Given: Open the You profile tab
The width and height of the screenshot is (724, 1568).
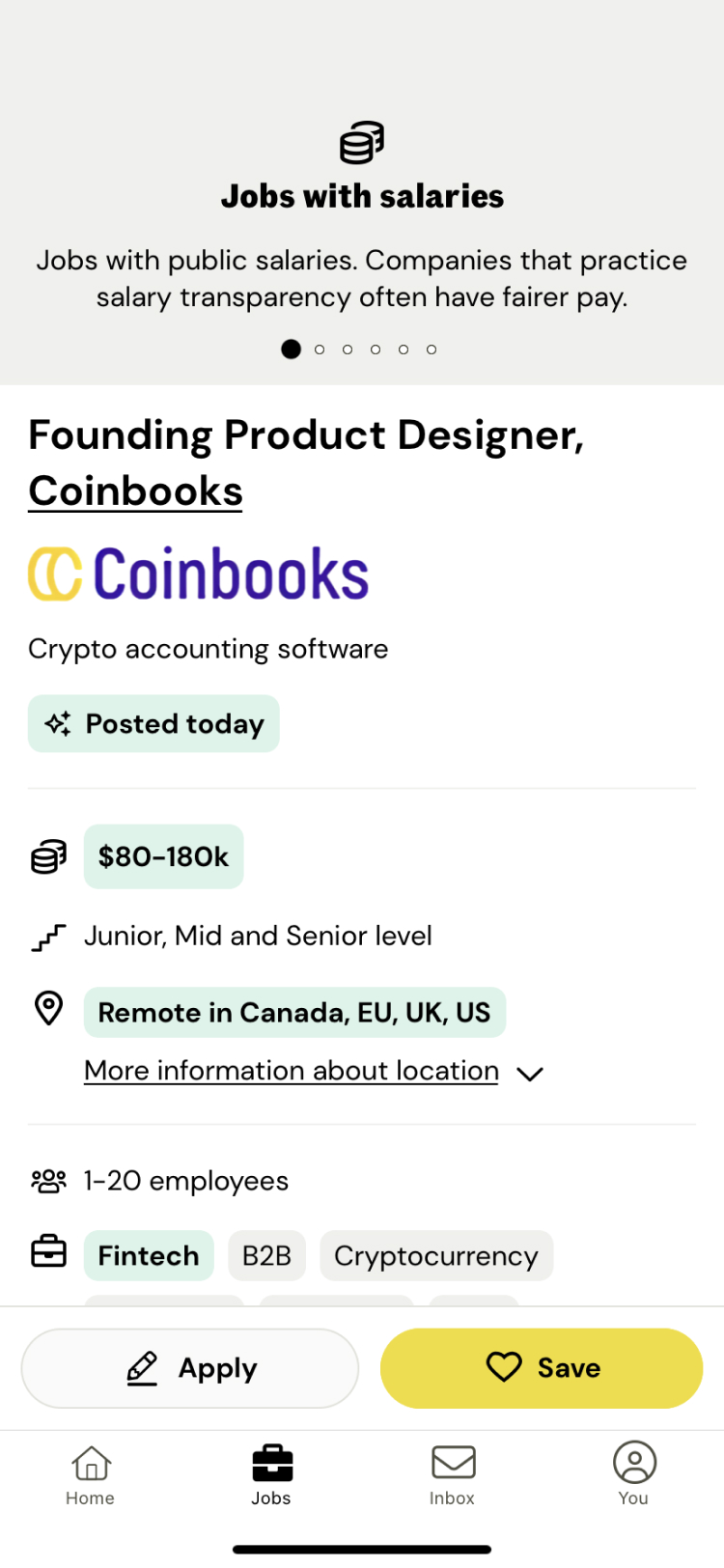Looking at the screenshot, I should tap(633, 1474).
